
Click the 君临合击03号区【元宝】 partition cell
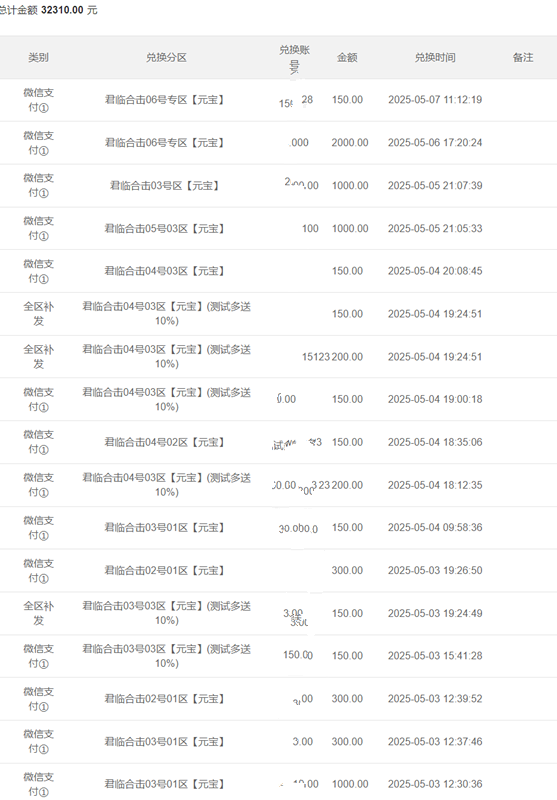click(164, 186)
